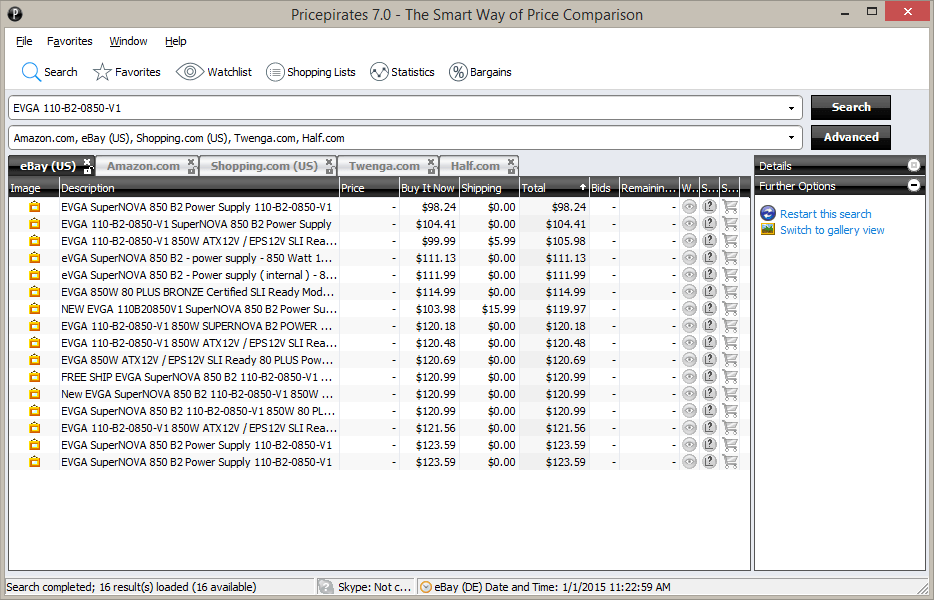
Task: Expand the Details panel
Action: 914,165
